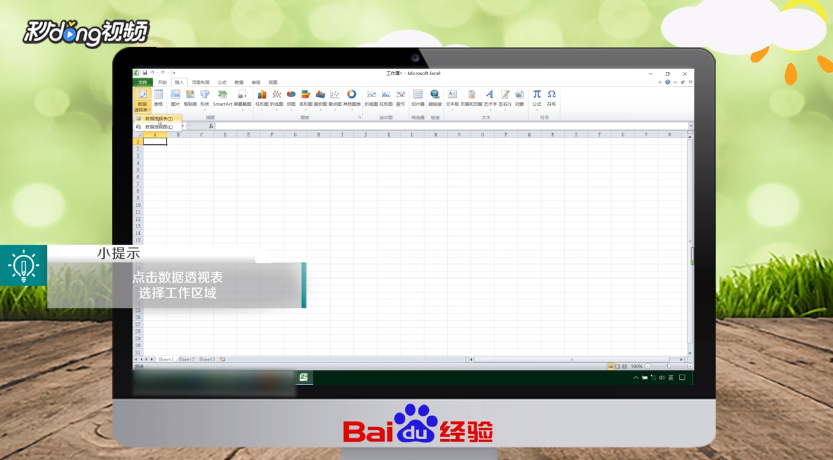Insert a hyperlink using the globe icon
The height and width of the screenshot is (460, 833).
435,98
